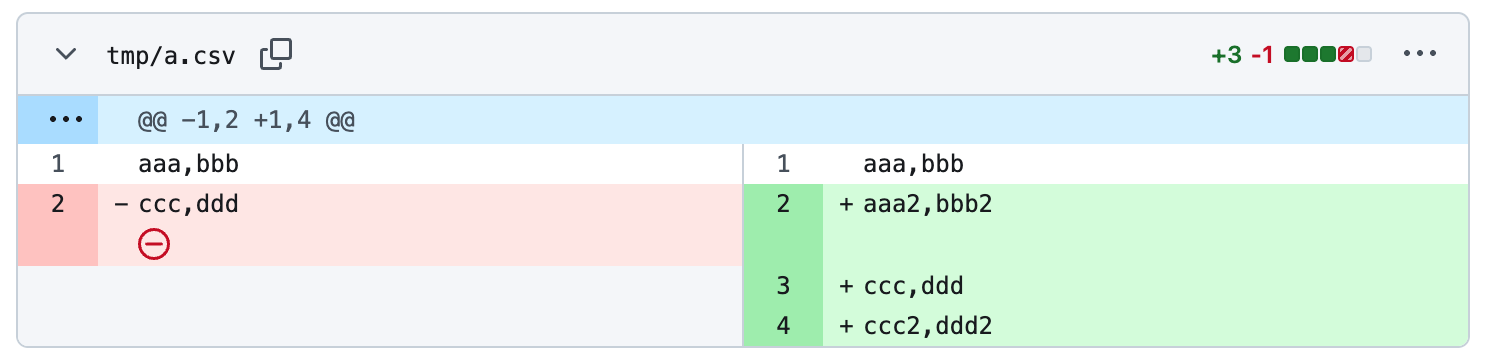This screenshot has height=361, width=1490.
Task: Expand hidden lines with the ellipsis hunk button
Action: tap(58, 120)
